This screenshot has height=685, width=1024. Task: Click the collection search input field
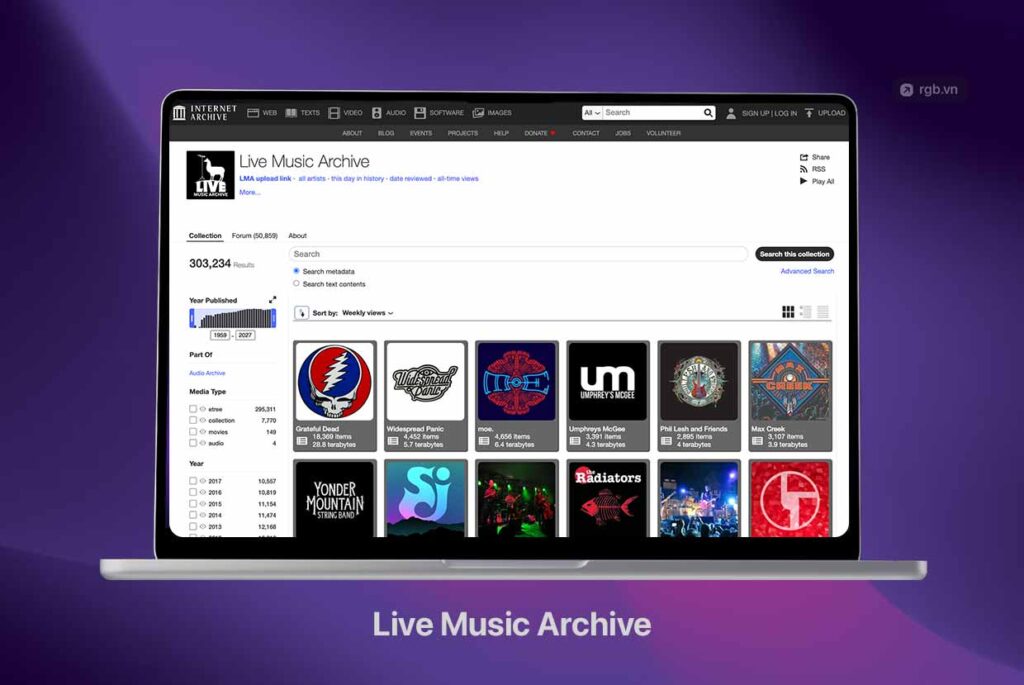point(518,254)
